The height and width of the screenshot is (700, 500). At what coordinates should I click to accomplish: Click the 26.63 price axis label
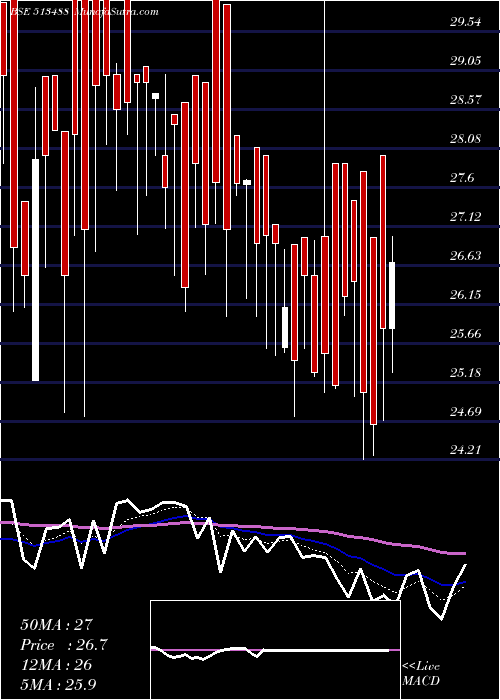click(x=466, y=255)
